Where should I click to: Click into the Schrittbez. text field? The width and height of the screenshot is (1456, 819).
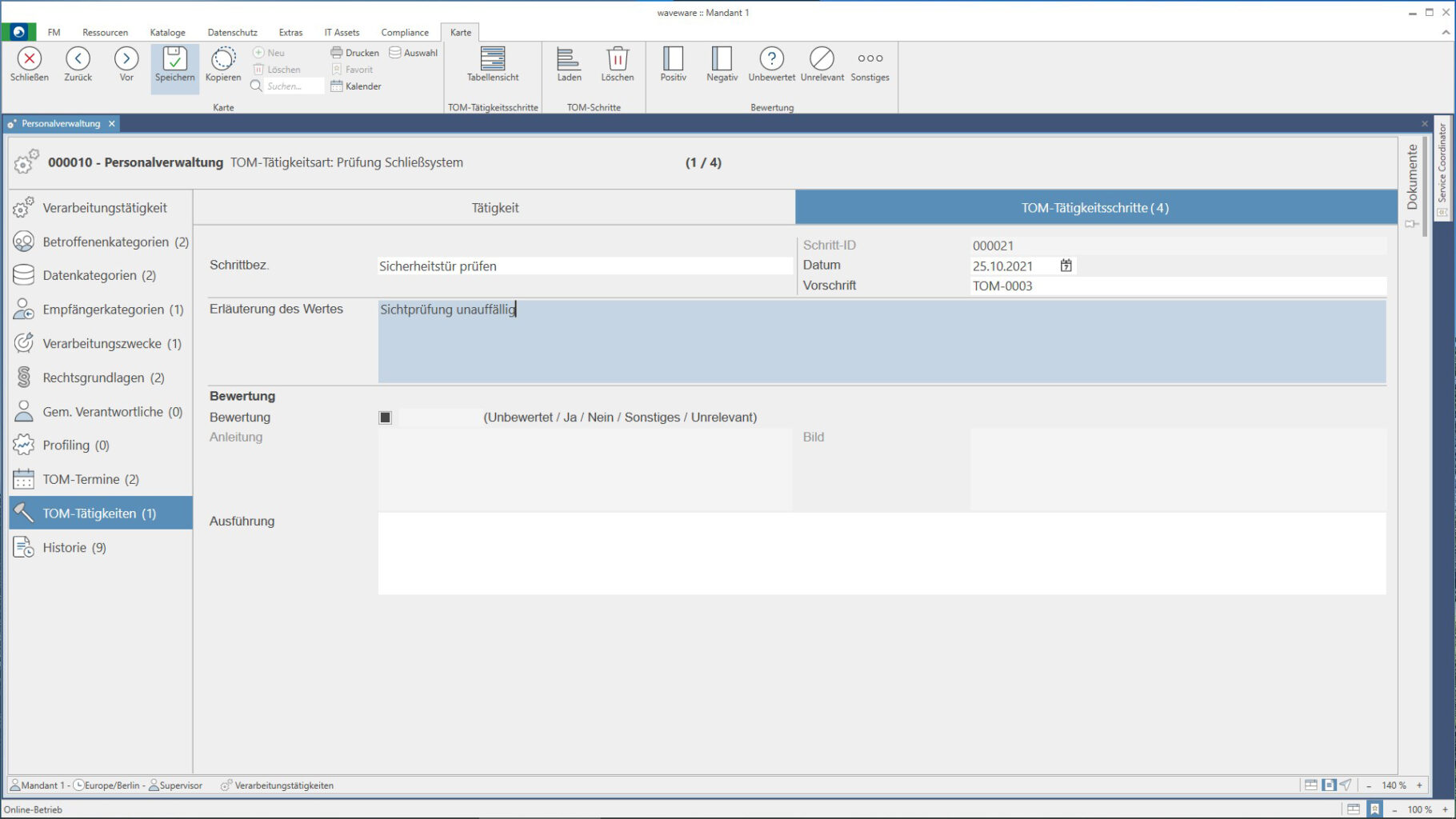point(584,266)
